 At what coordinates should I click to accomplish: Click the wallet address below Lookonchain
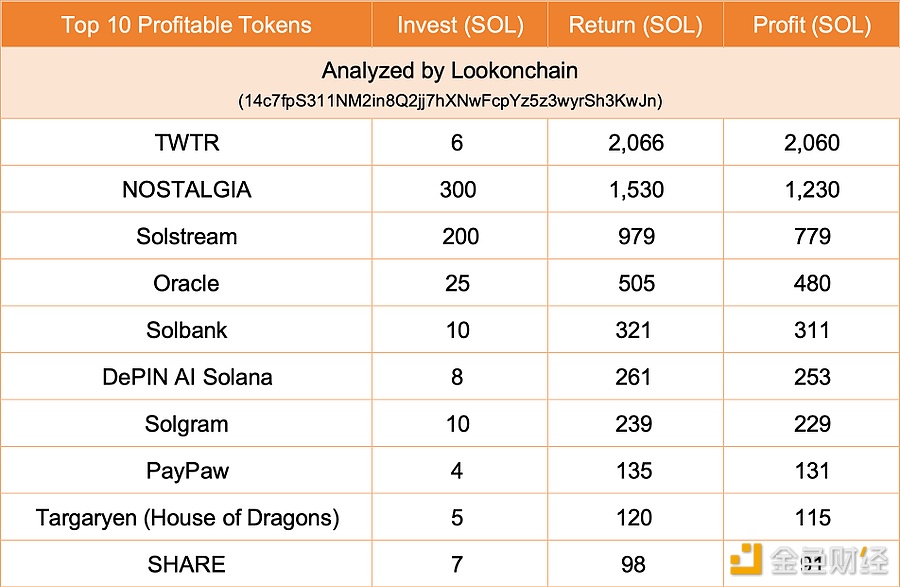[x=450, y=101]
